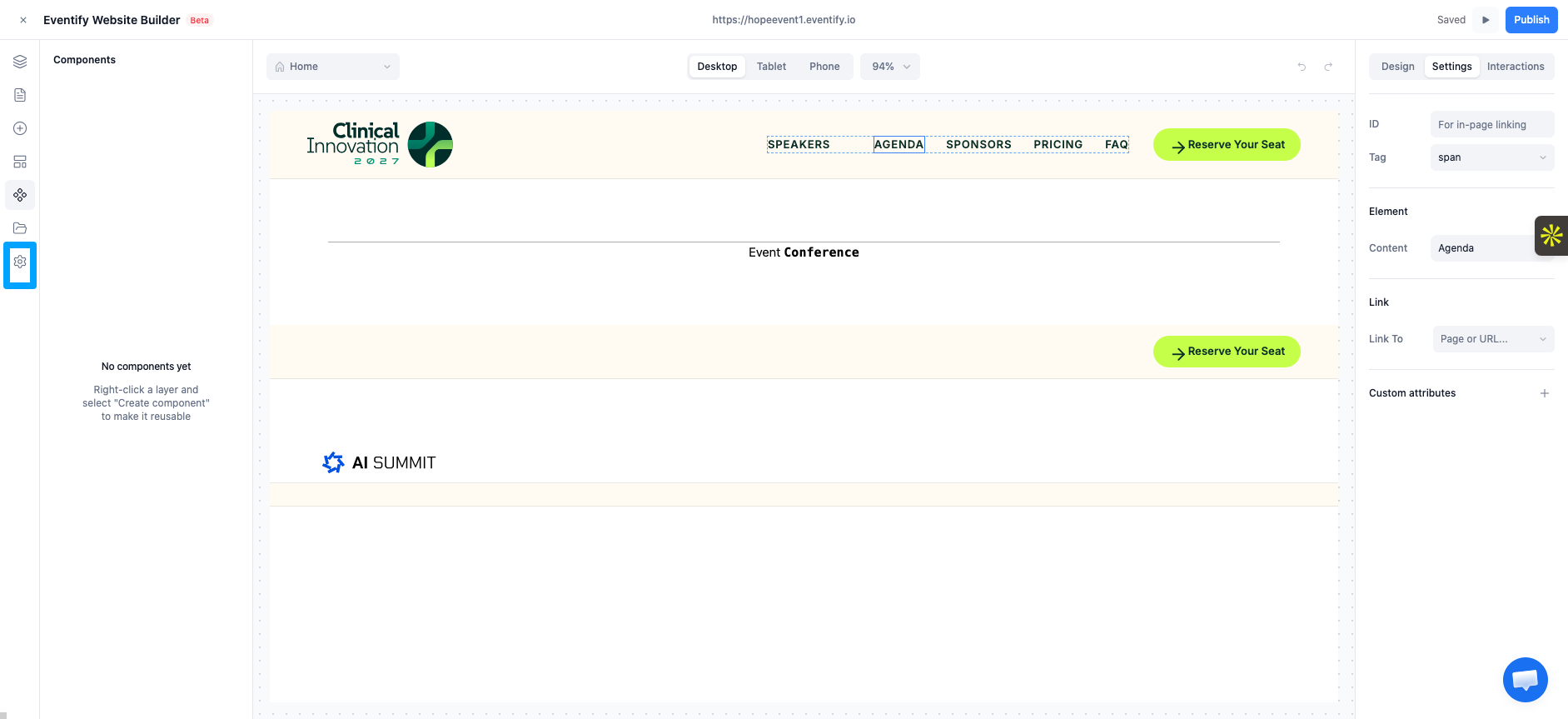The image size is (1568, 719).
Task: Open the Add element plus icon
Action: tap(20, 128)
